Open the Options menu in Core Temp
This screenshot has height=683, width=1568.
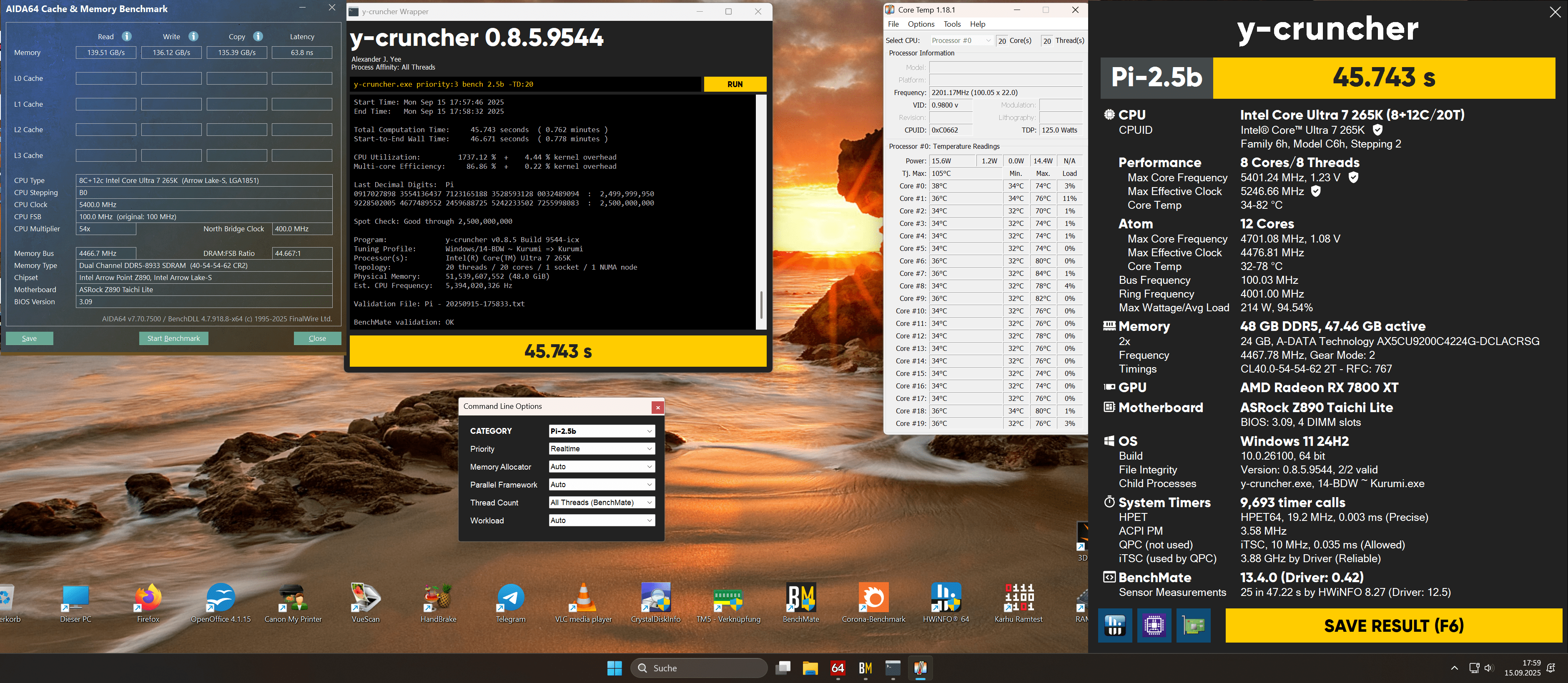[921, 24]
